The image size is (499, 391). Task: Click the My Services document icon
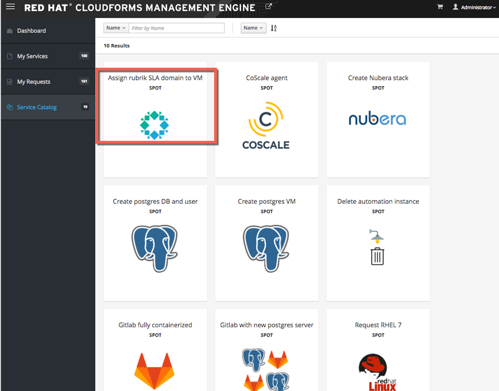(x=10, y=56)
